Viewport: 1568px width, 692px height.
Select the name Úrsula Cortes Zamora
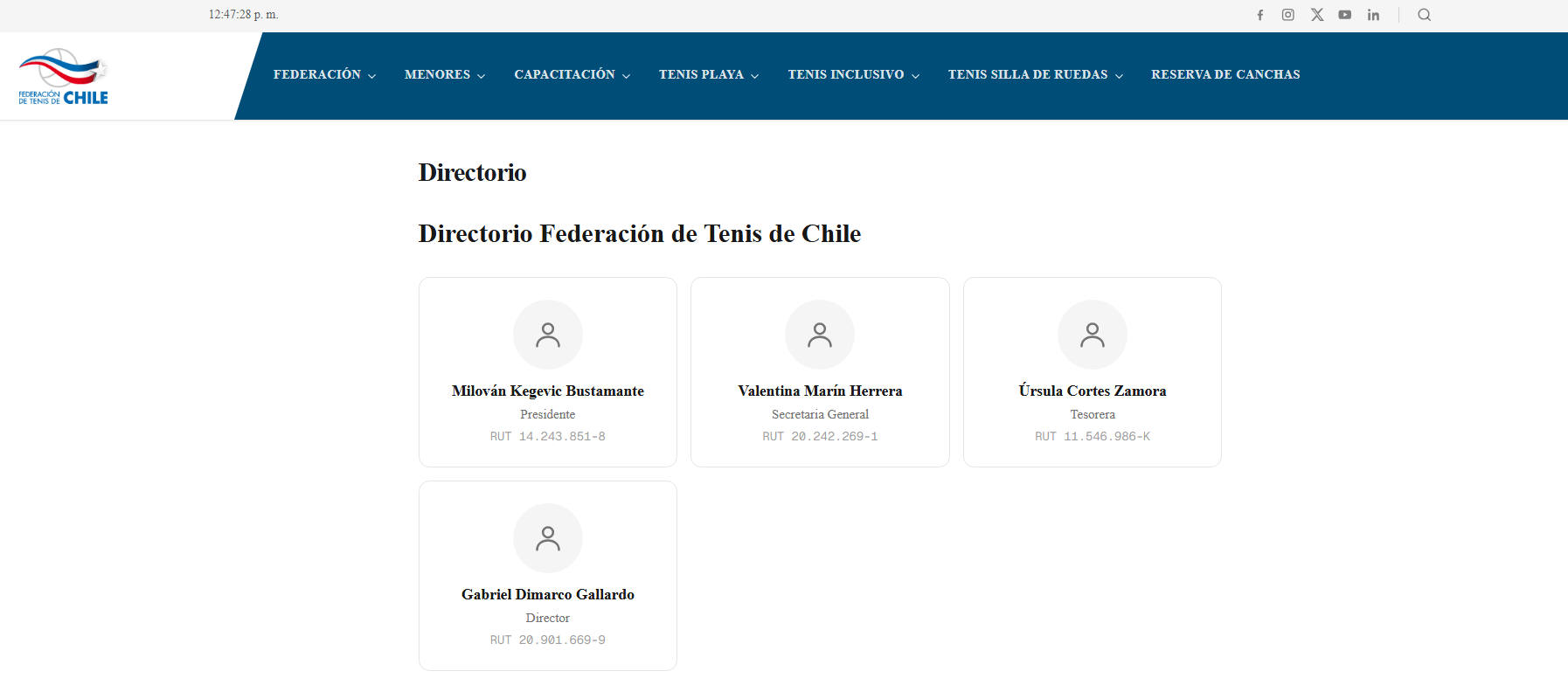[1093, 391]
